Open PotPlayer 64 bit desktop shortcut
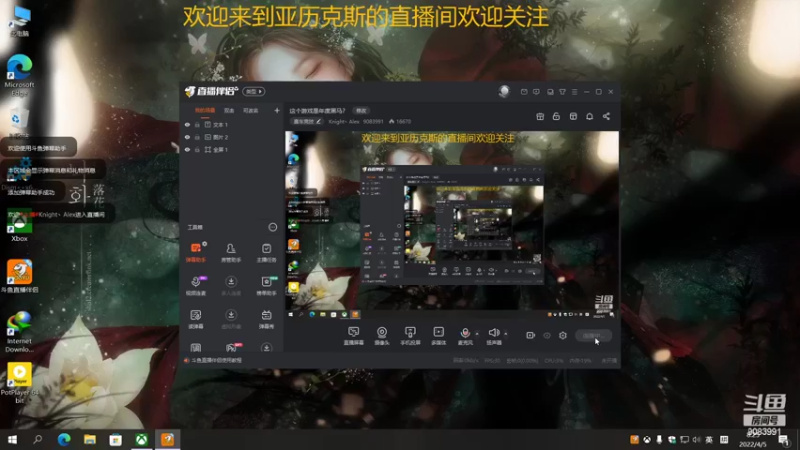 (x=19, y=383)
